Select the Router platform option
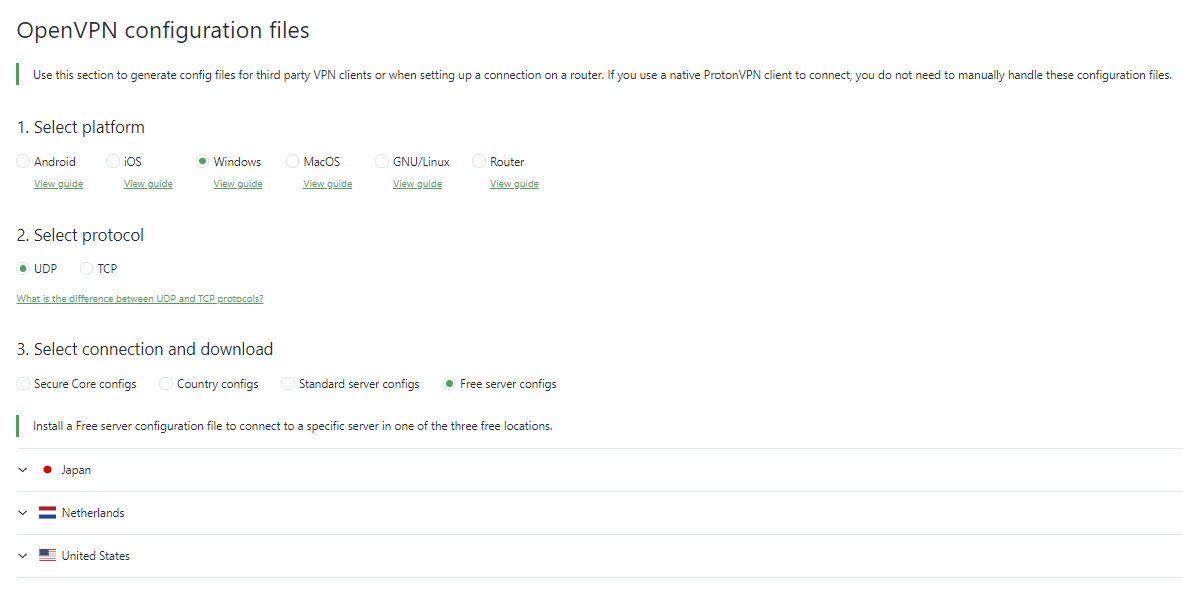The height and width of the screenshot is (590, 1183). coord(479,162)
